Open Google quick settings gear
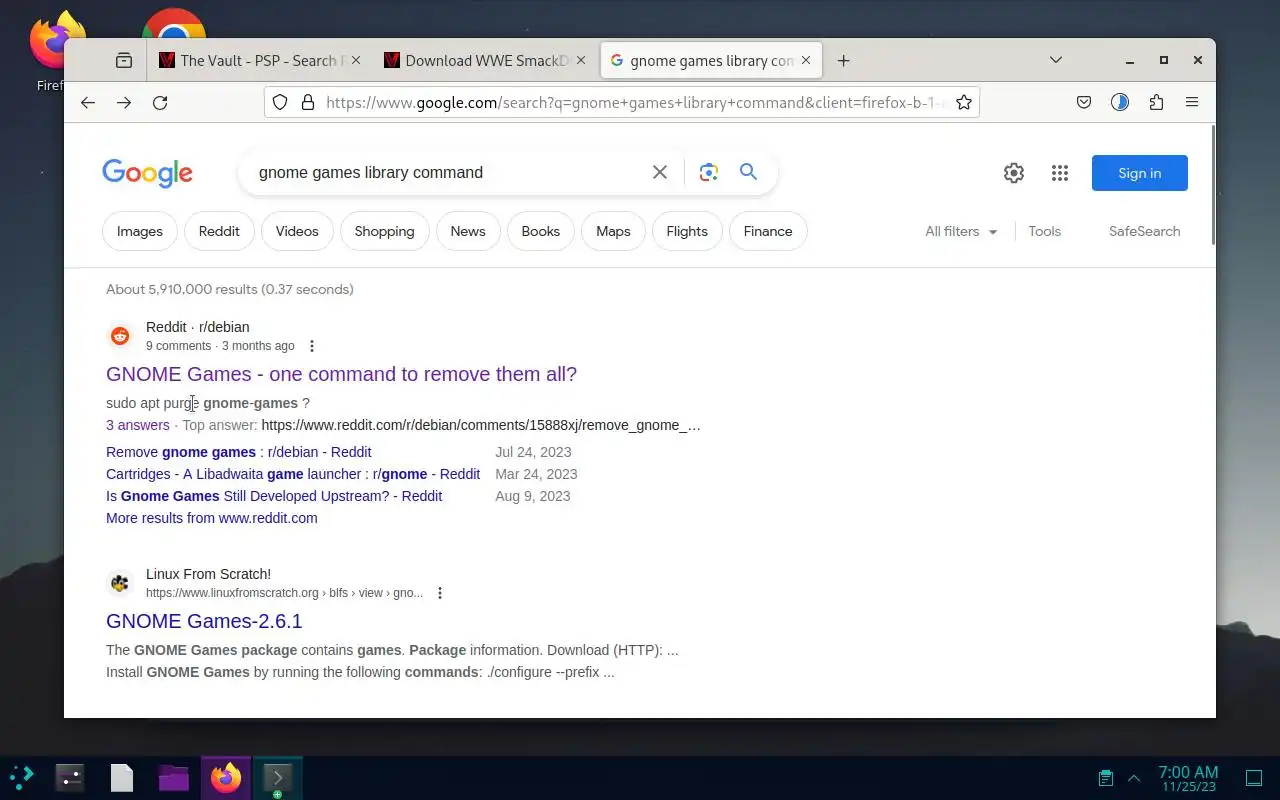 [1014, 173]
